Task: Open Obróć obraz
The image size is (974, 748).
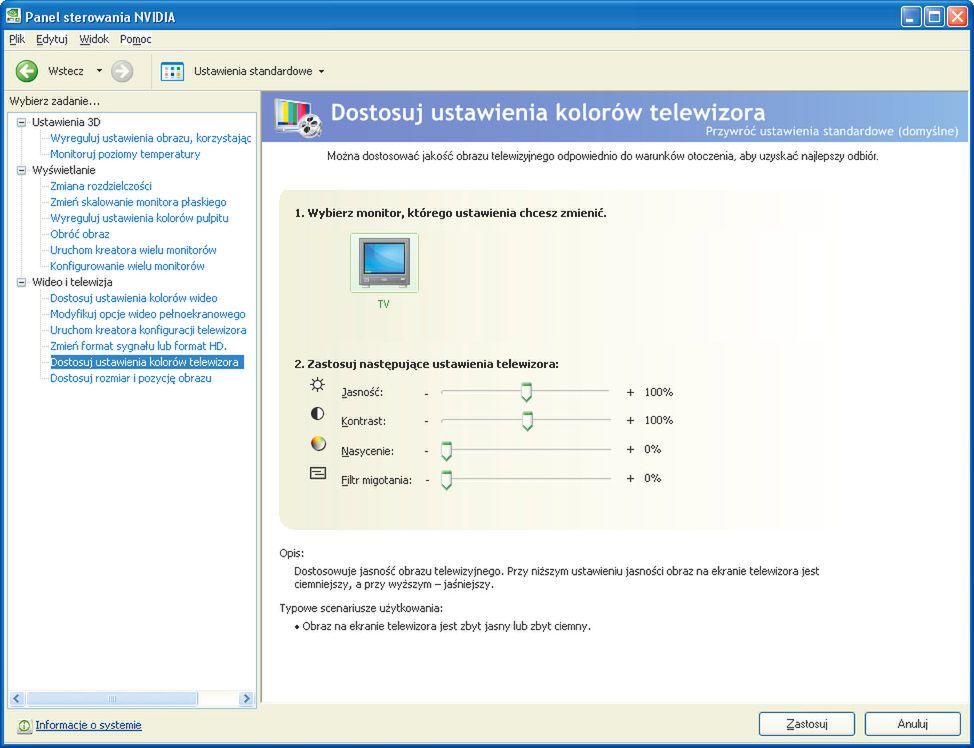Action: [80, 234]
